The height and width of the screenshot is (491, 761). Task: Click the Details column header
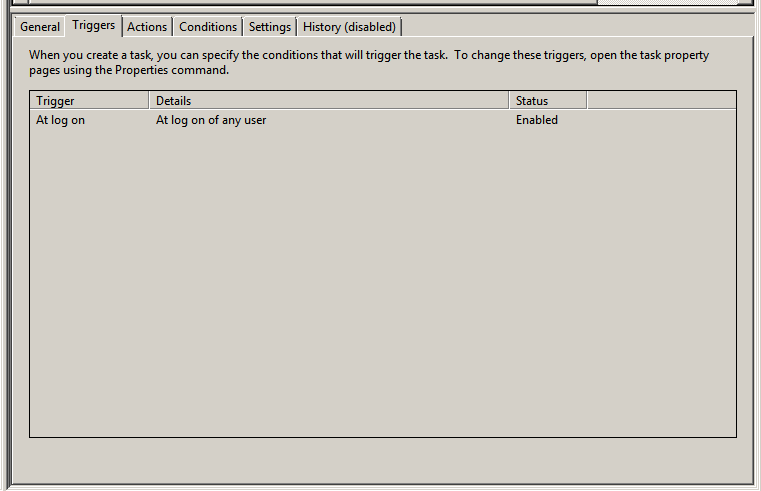coord(328,100)
